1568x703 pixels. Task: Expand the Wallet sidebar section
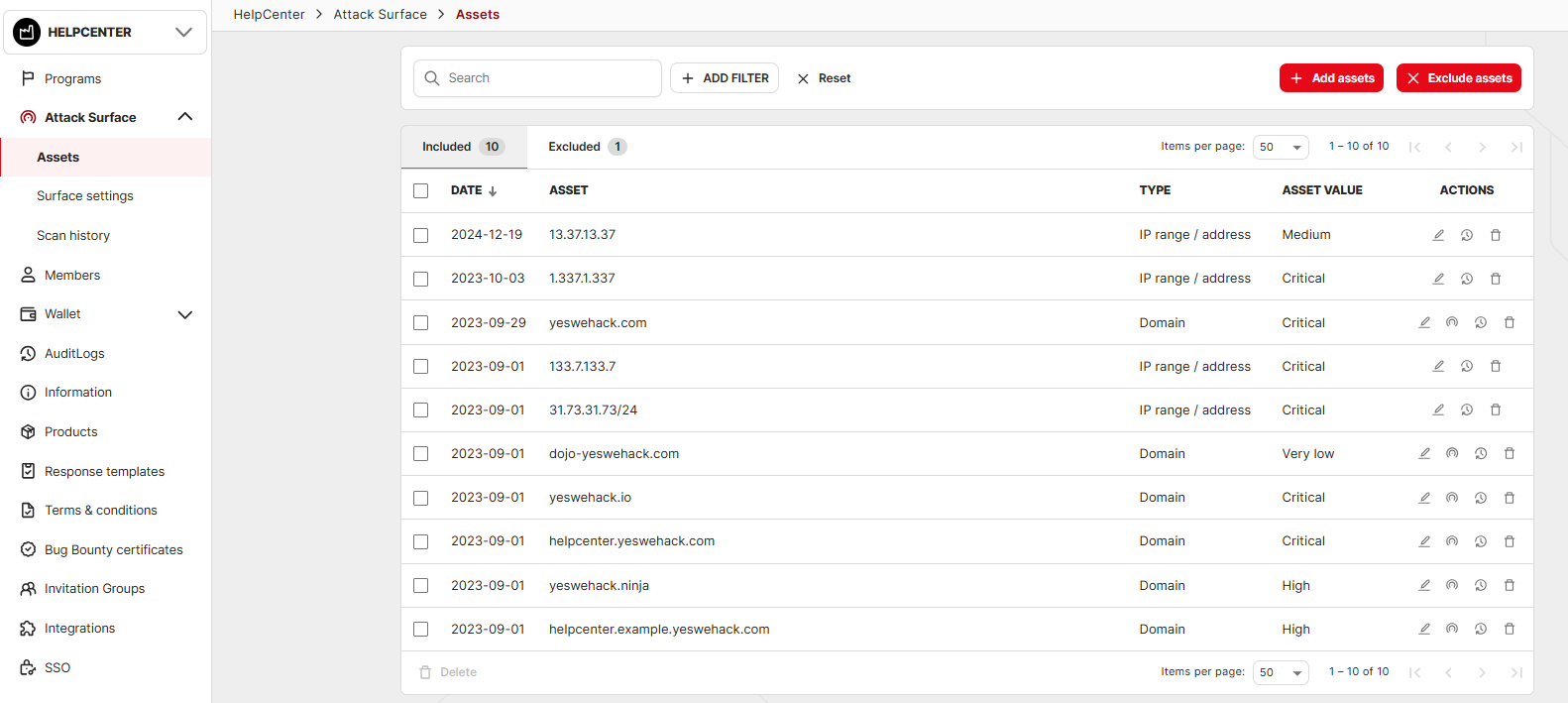[x=184, y=314]
